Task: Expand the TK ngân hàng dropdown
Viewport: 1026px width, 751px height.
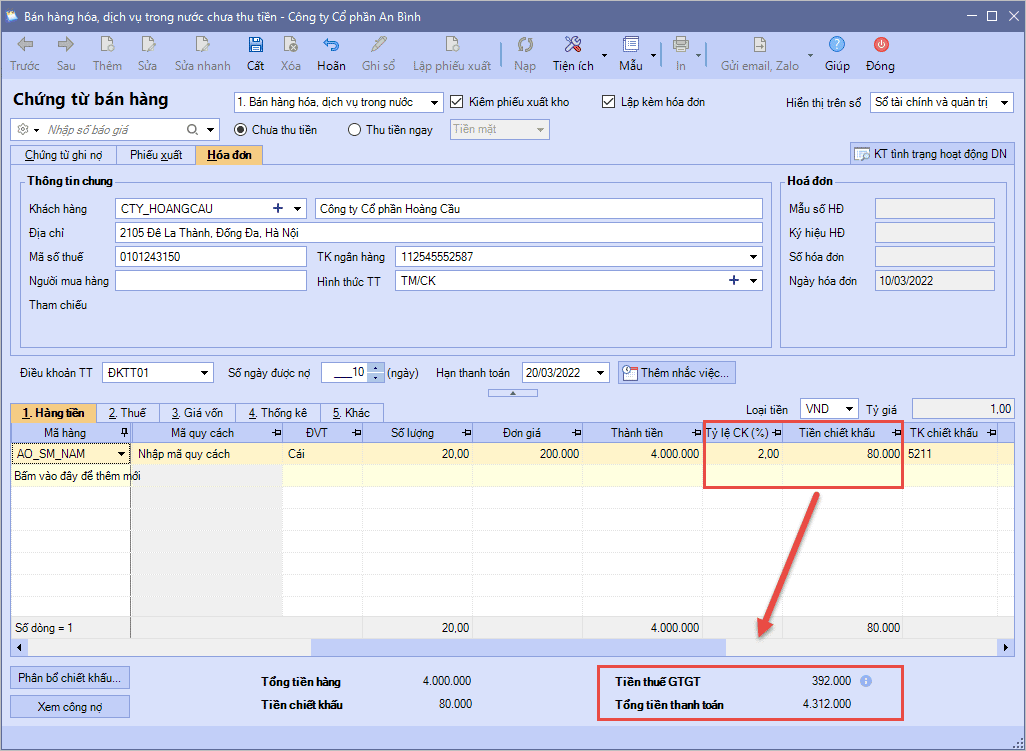Action: pos(754,257)
